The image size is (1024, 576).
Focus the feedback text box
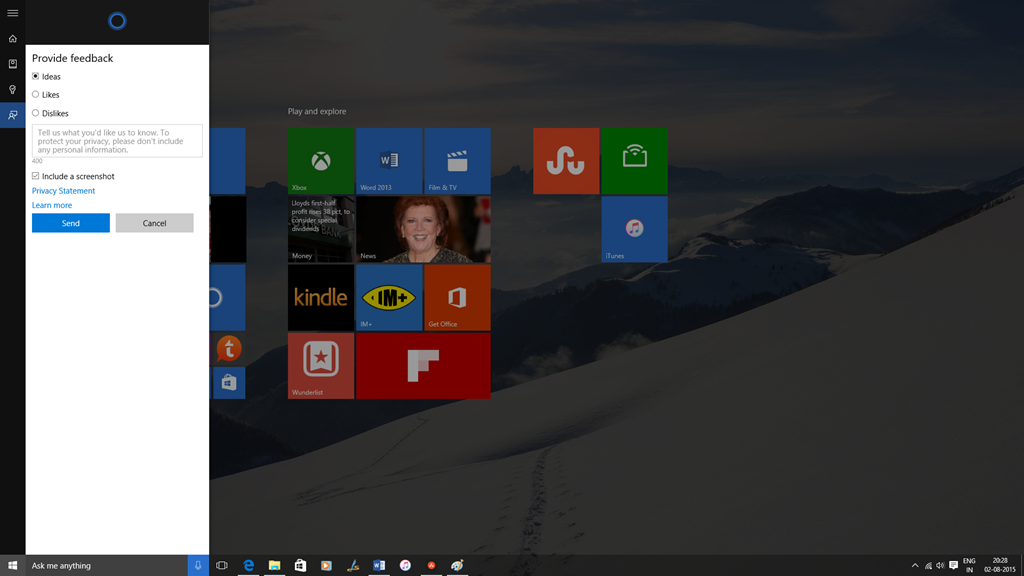(x=117, y=141)
